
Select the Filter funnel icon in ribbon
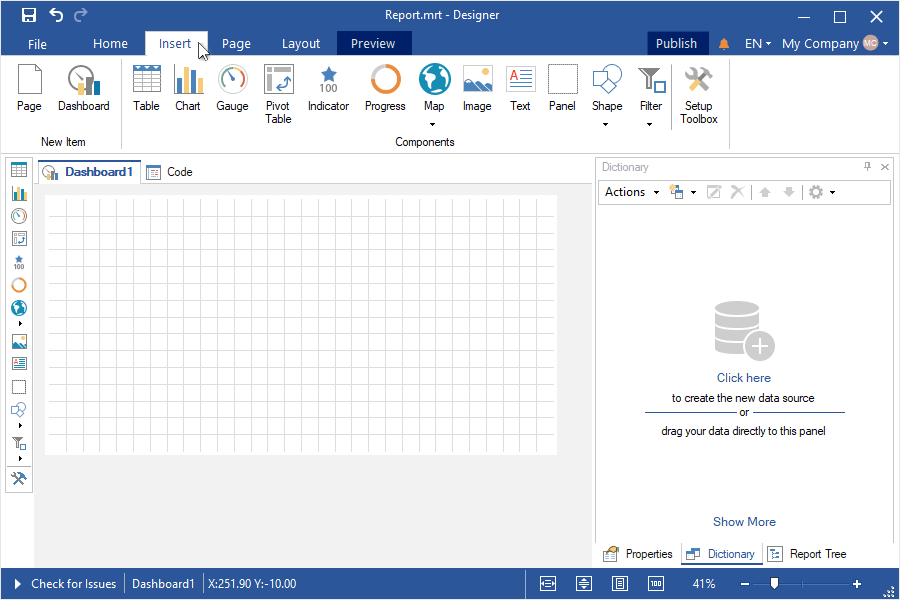pyautogui.click(x=651, y=79)
